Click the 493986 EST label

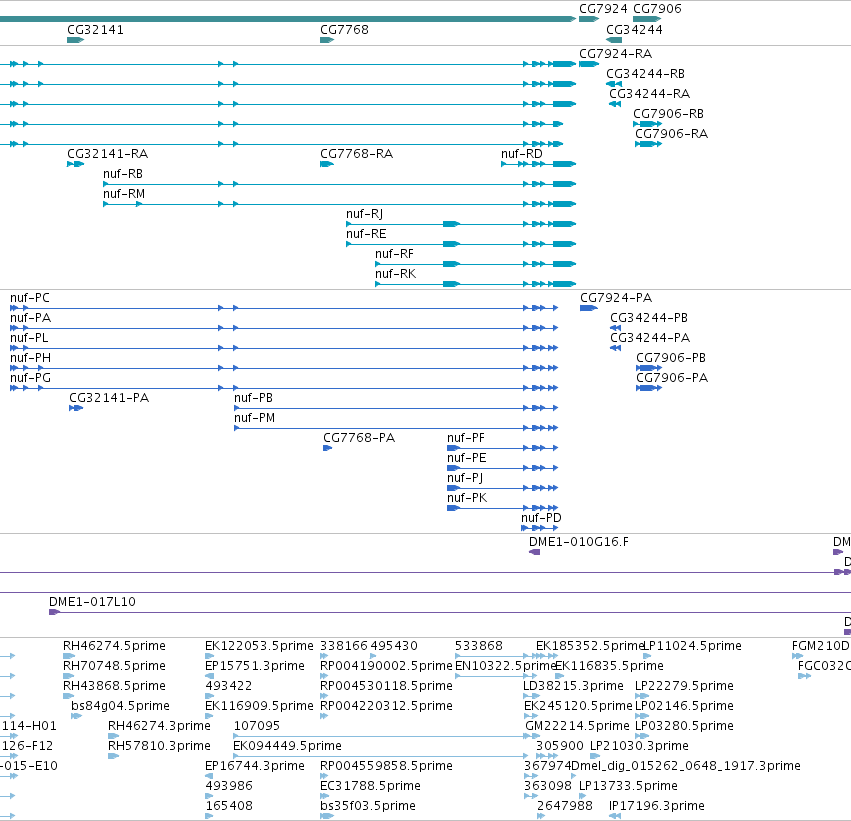(229, 786)
